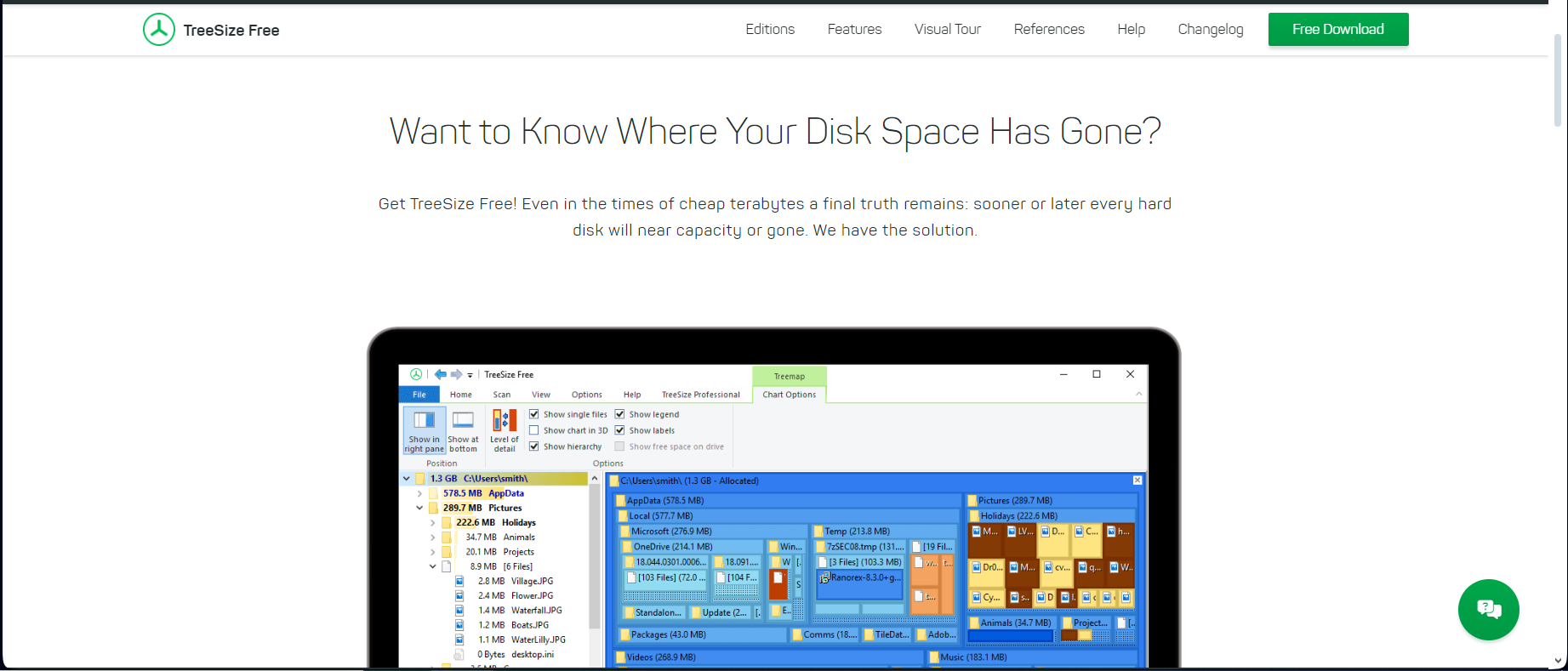
Task: Click the Videos folder icon in the treemap
Action: (621, 657)
